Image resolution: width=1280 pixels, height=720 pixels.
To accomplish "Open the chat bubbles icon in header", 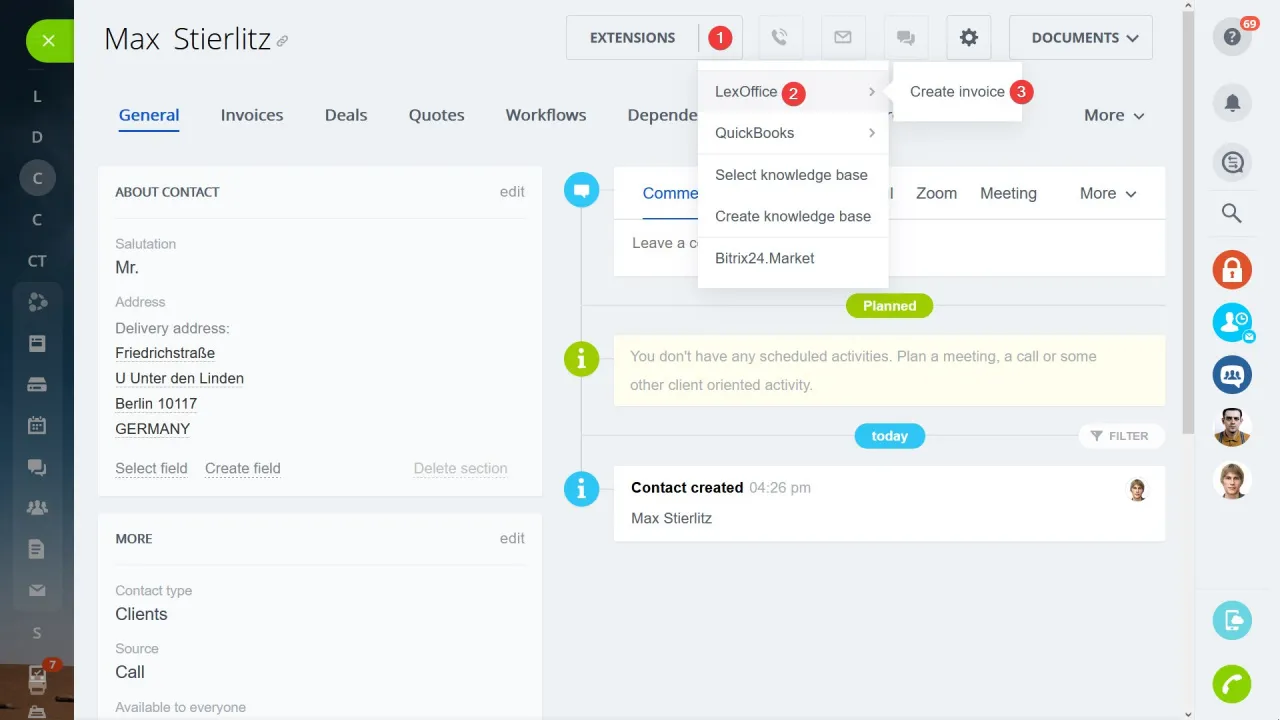I will coord(906,38).
